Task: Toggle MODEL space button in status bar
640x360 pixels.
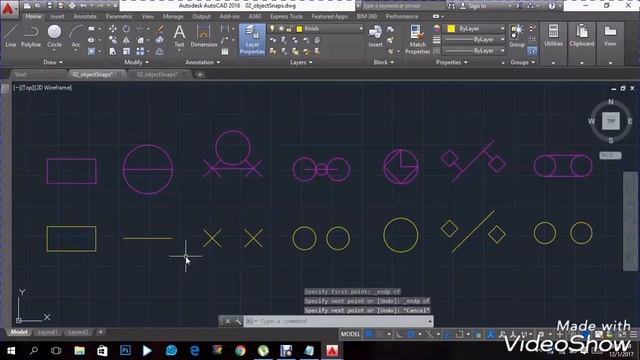Action: (350, 334)
